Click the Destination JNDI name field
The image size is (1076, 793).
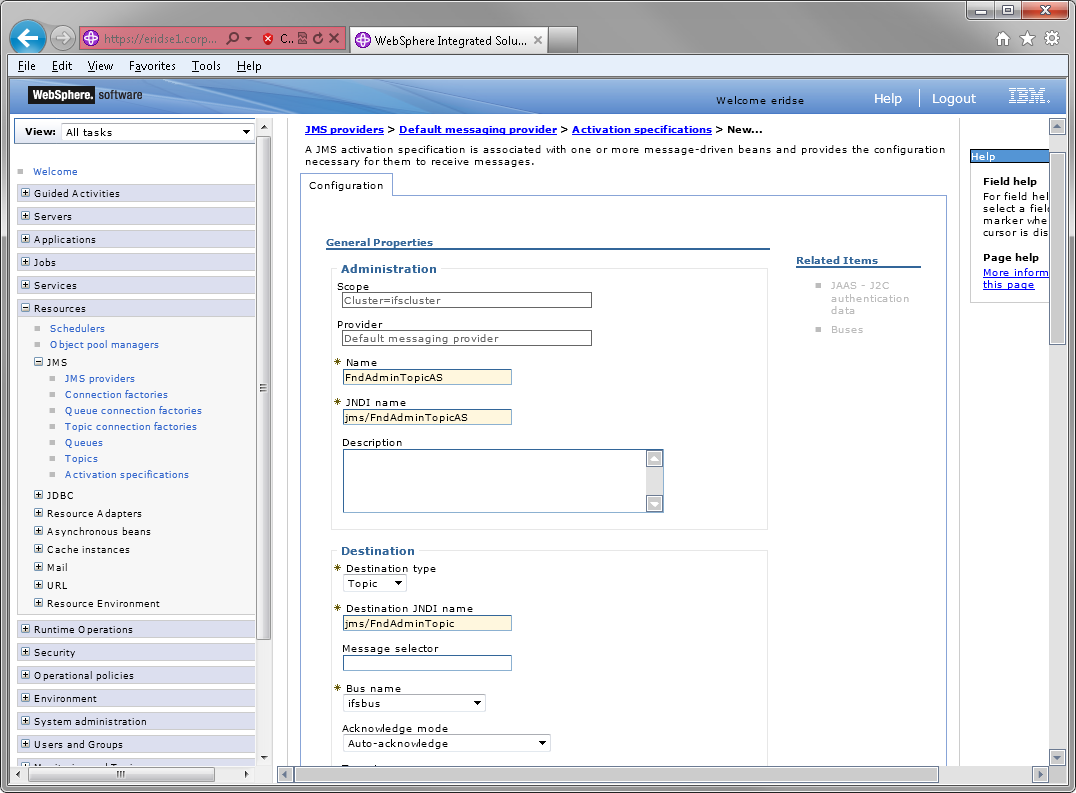pos(427,624)
